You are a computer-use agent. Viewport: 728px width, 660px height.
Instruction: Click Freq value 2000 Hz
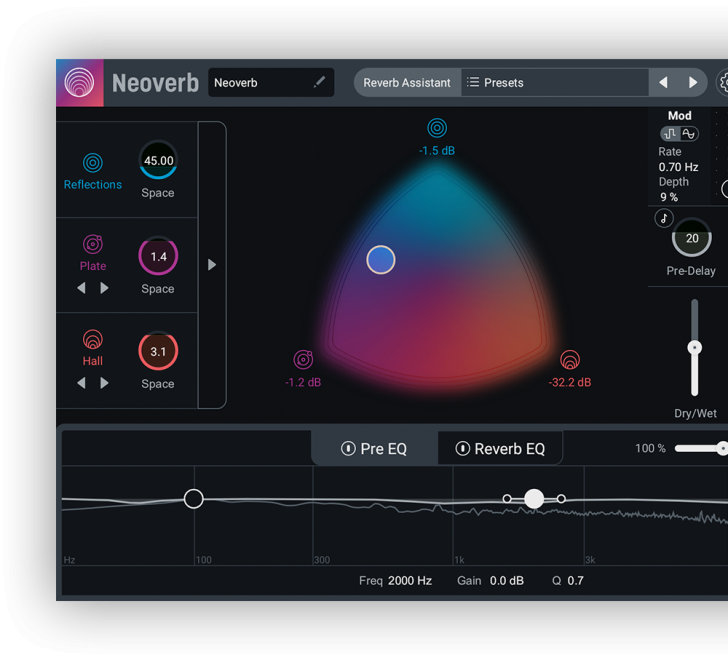[x=410, y=581]
